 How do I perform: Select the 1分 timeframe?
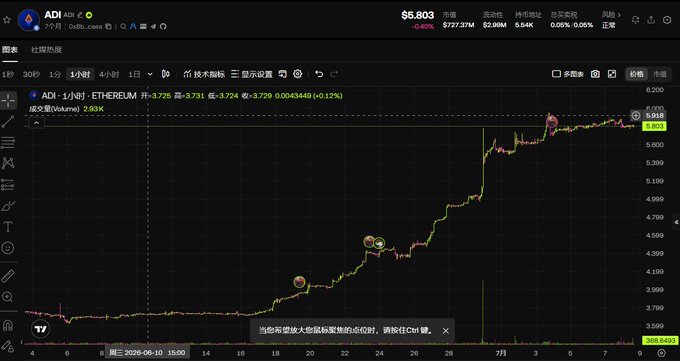55,74
